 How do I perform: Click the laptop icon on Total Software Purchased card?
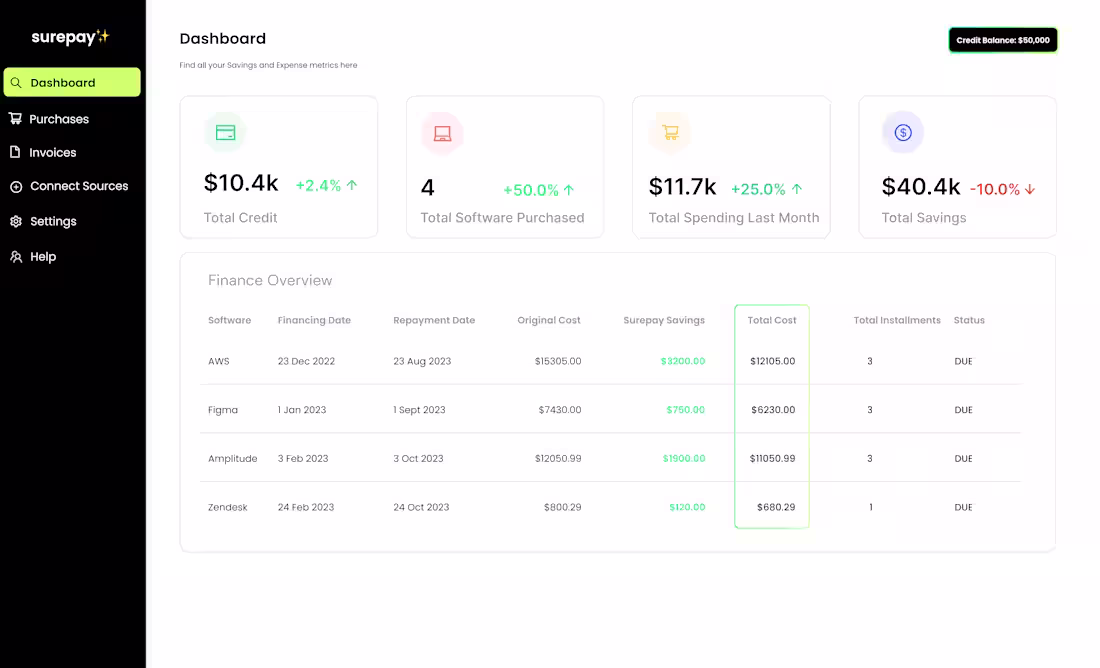tap(441, 131)
